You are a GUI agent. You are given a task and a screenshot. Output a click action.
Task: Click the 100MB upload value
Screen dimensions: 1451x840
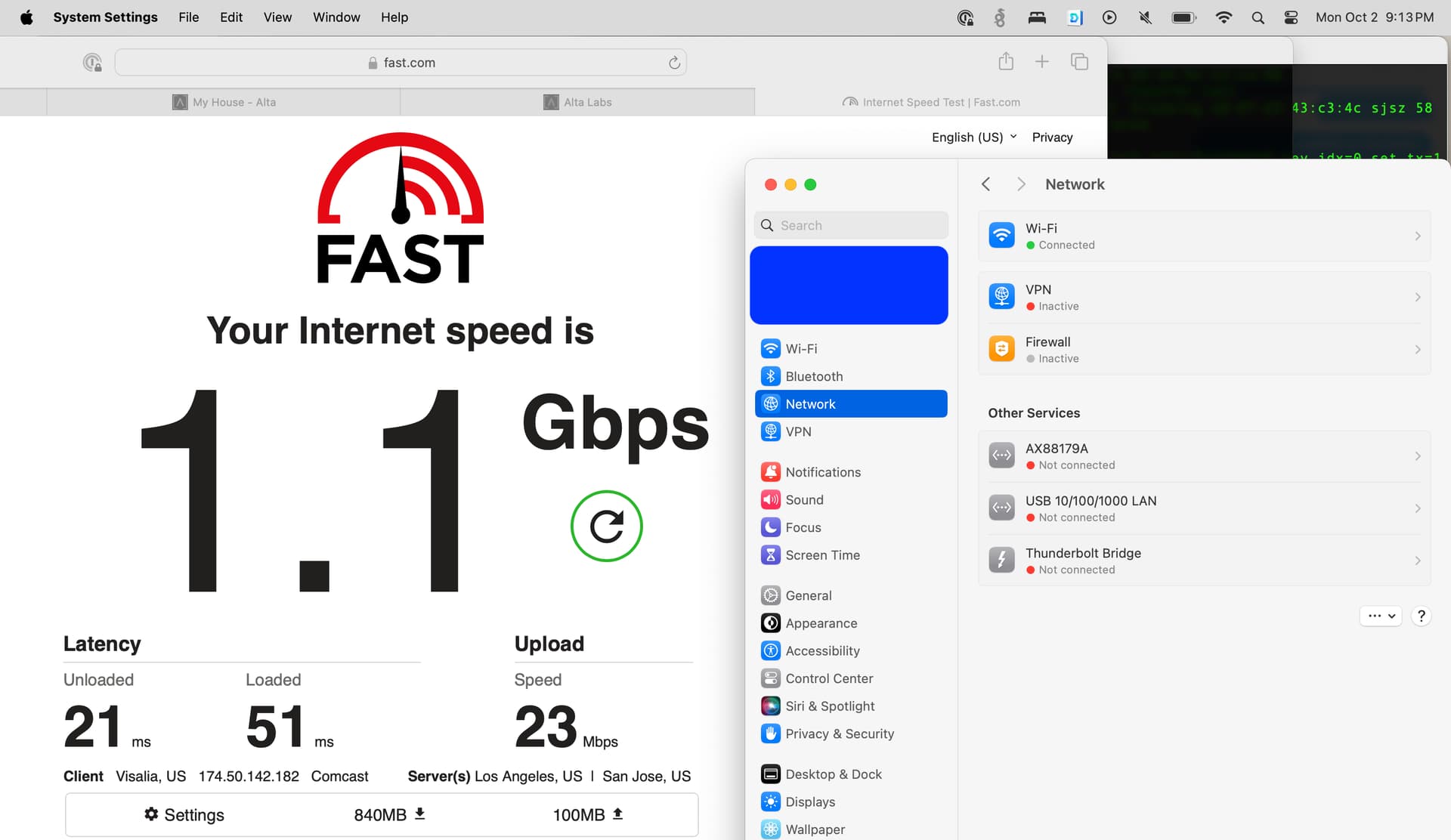588,814
